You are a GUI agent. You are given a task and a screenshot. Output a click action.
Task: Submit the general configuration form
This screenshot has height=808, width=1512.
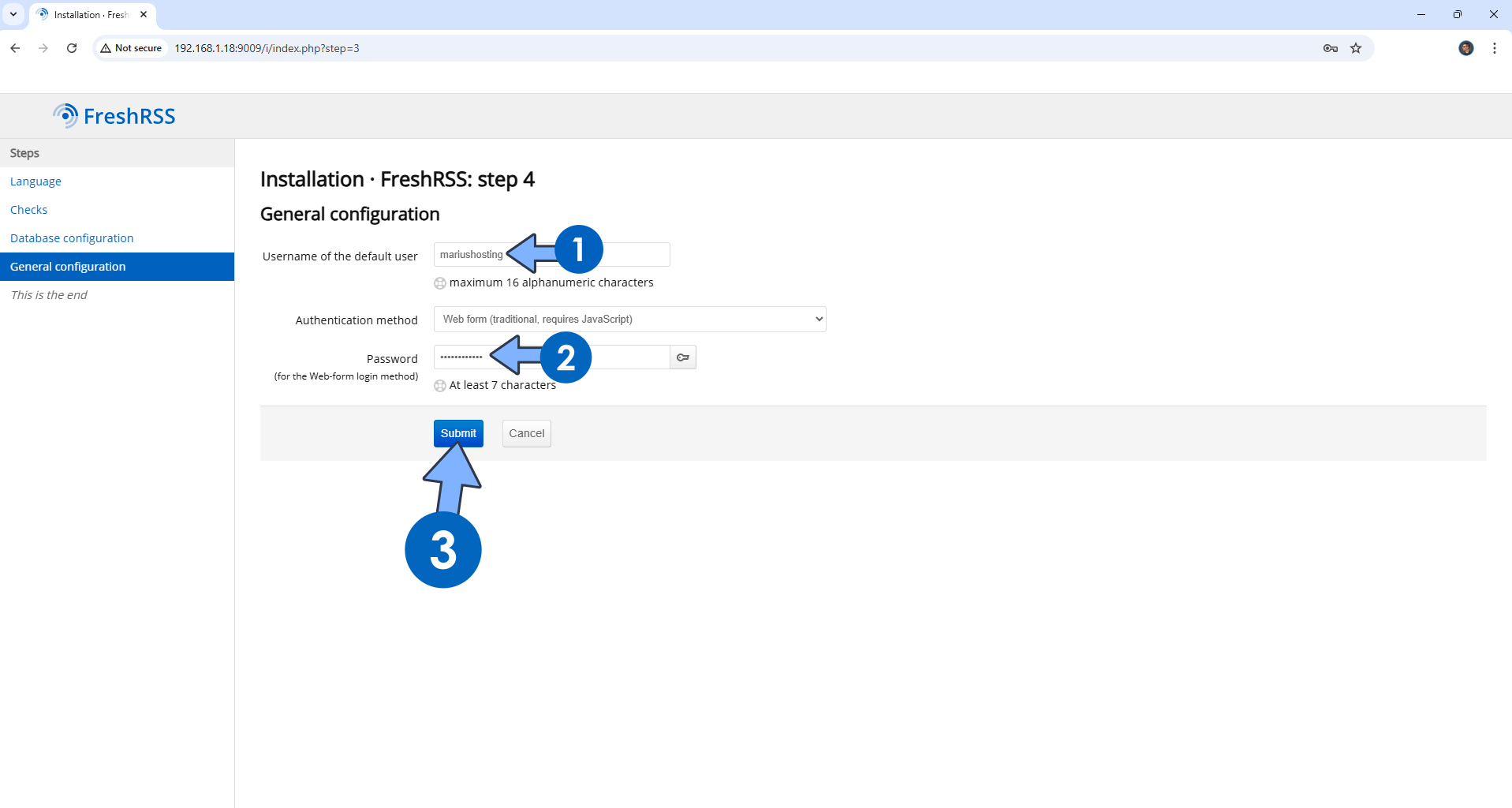(458, 433)
